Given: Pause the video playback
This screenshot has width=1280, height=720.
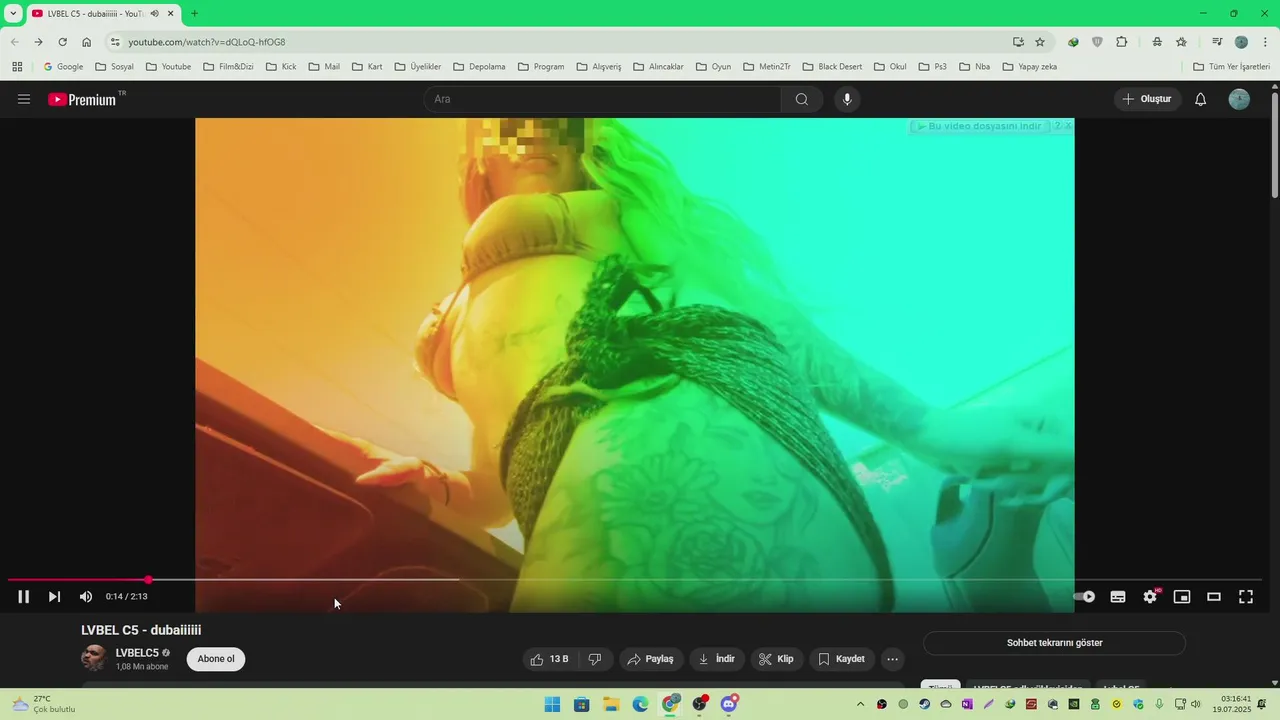Looking at the screenshot, I should click(x=23, y=597).
